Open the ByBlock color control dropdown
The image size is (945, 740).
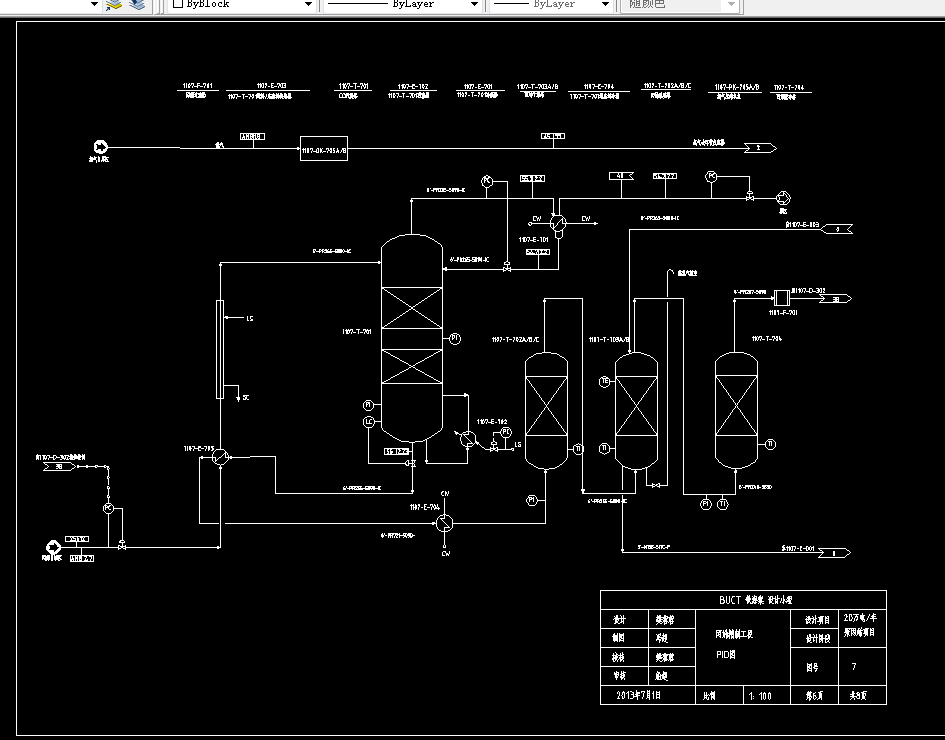[x=243, y=4]
